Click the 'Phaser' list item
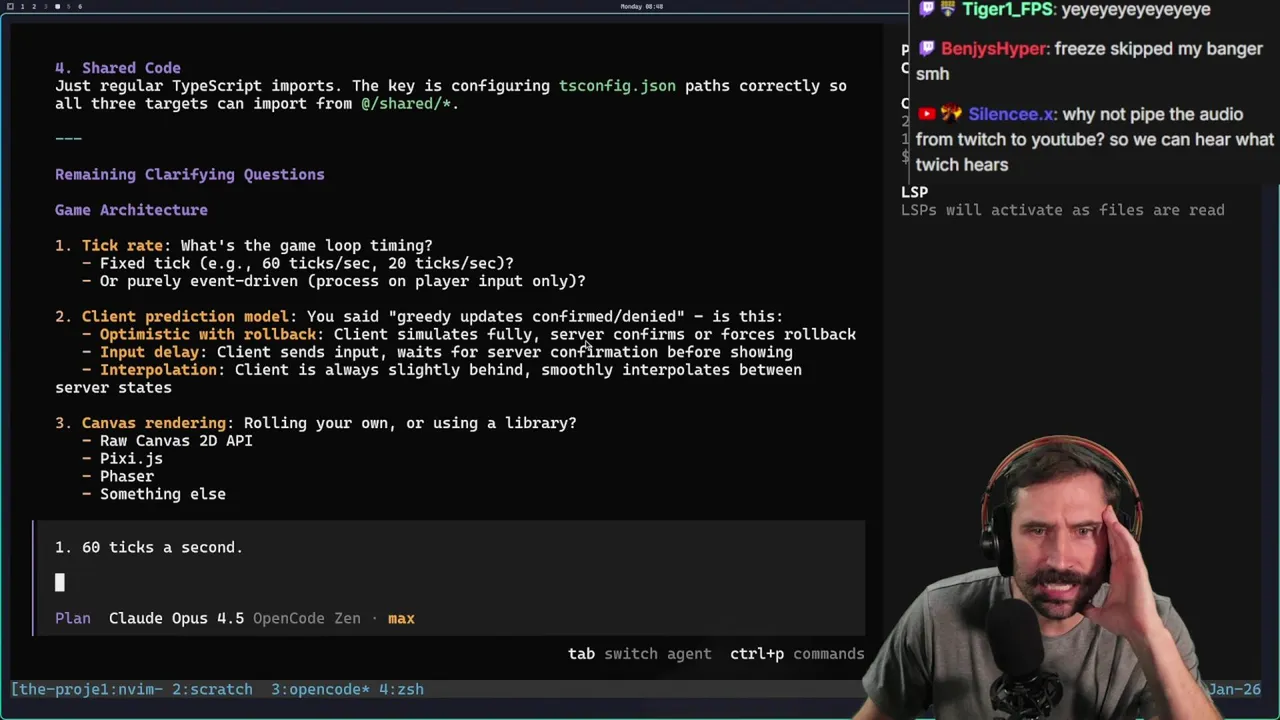Viewport: 1280px width, 720px height. point(126,477)
